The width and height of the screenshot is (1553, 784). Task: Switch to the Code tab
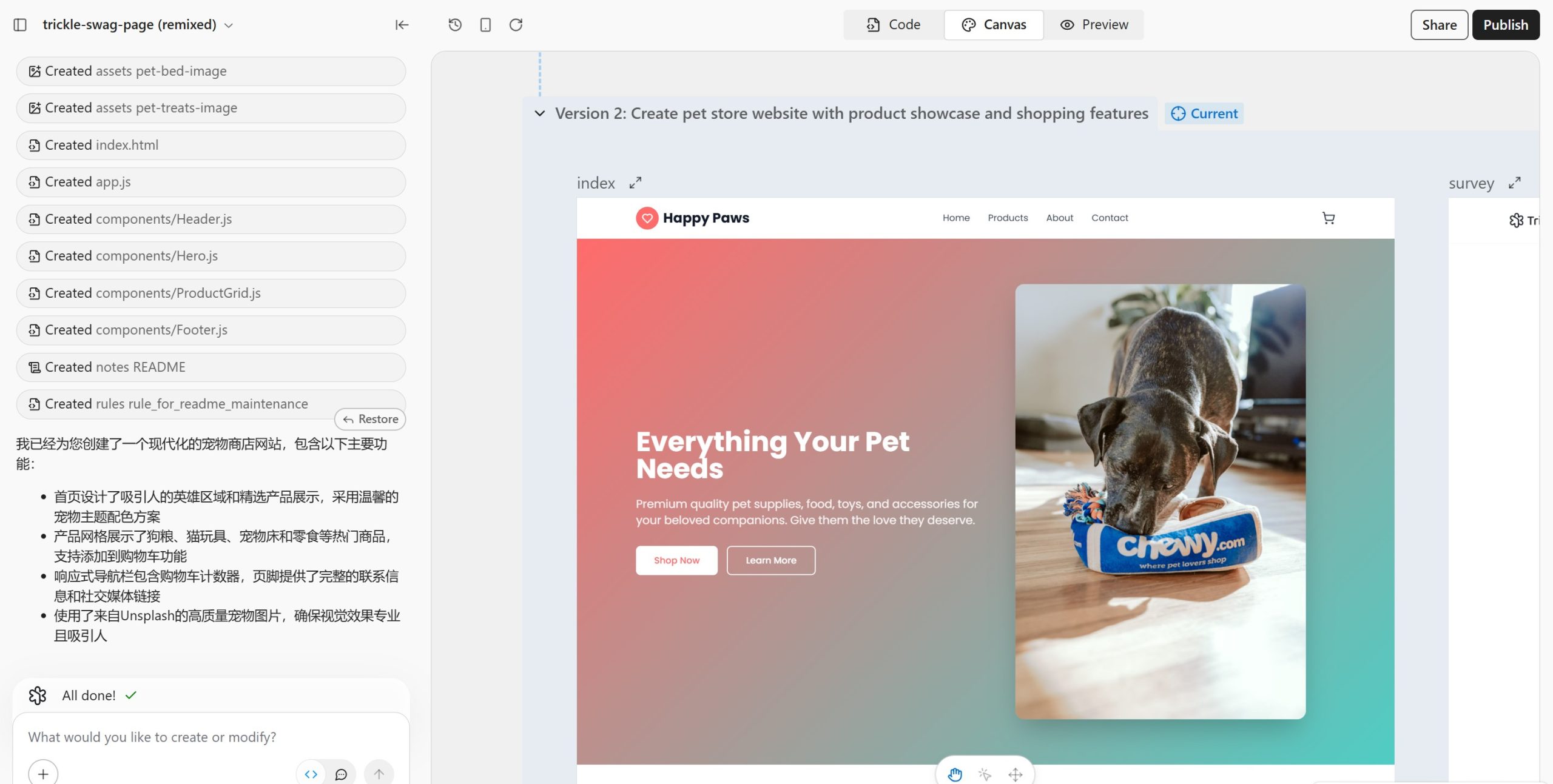894,25
